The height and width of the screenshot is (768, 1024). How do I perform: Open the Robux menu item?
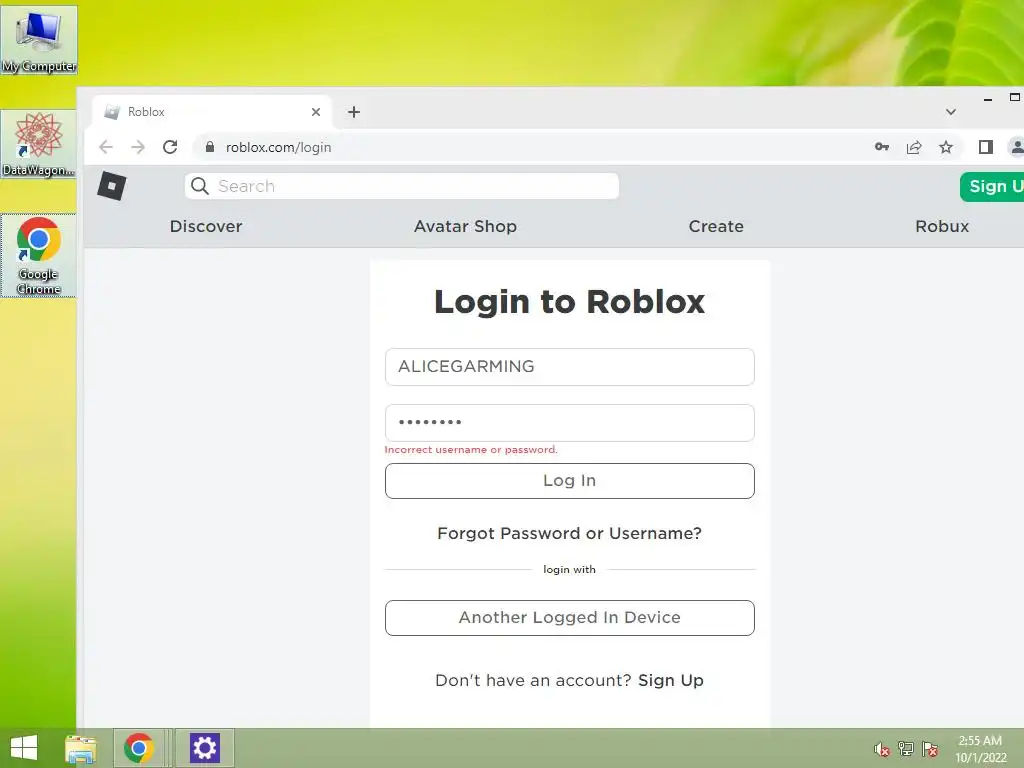point(942,226)
